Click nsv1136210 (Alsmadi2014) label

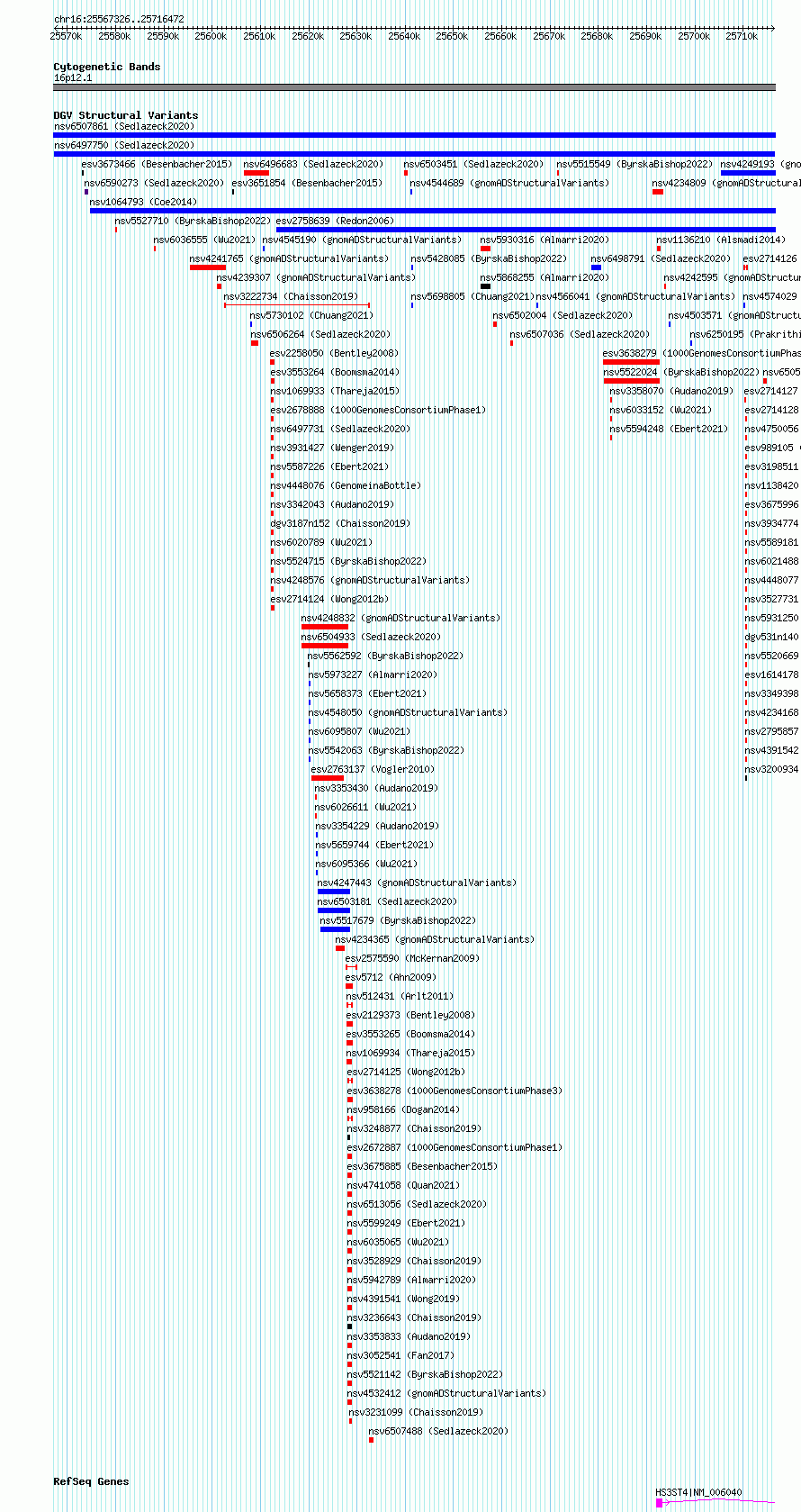tap(721, 240)
